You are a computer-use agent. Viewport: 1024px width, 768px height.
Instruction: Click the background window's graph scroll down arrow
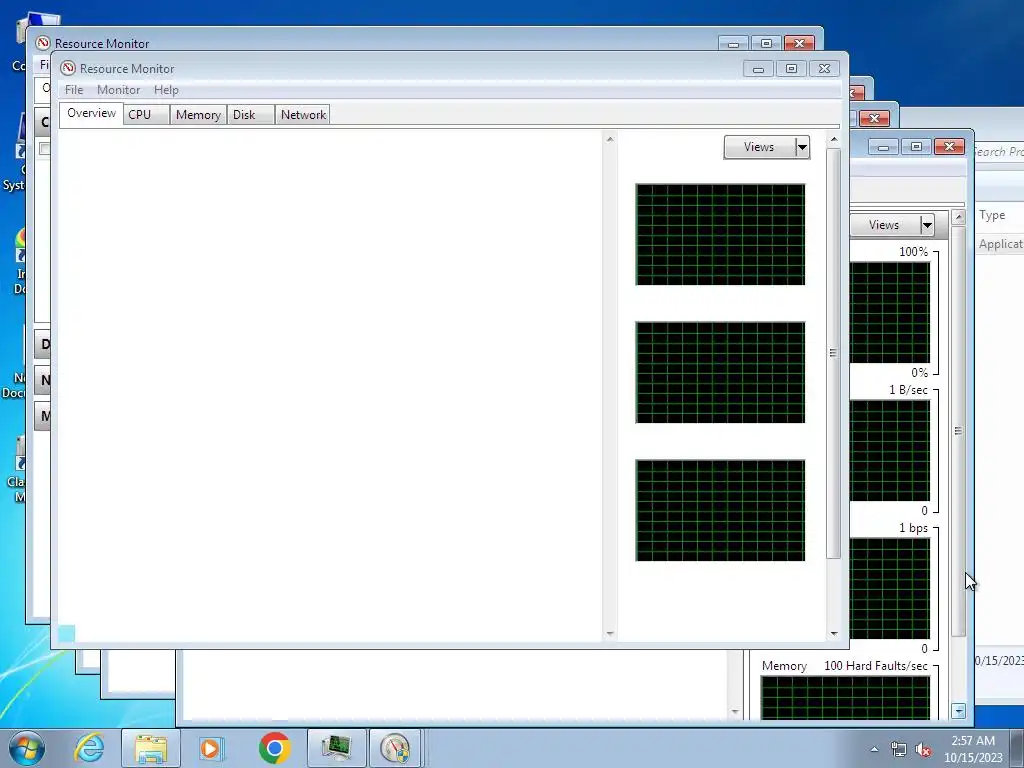click(x=958, y=711)
